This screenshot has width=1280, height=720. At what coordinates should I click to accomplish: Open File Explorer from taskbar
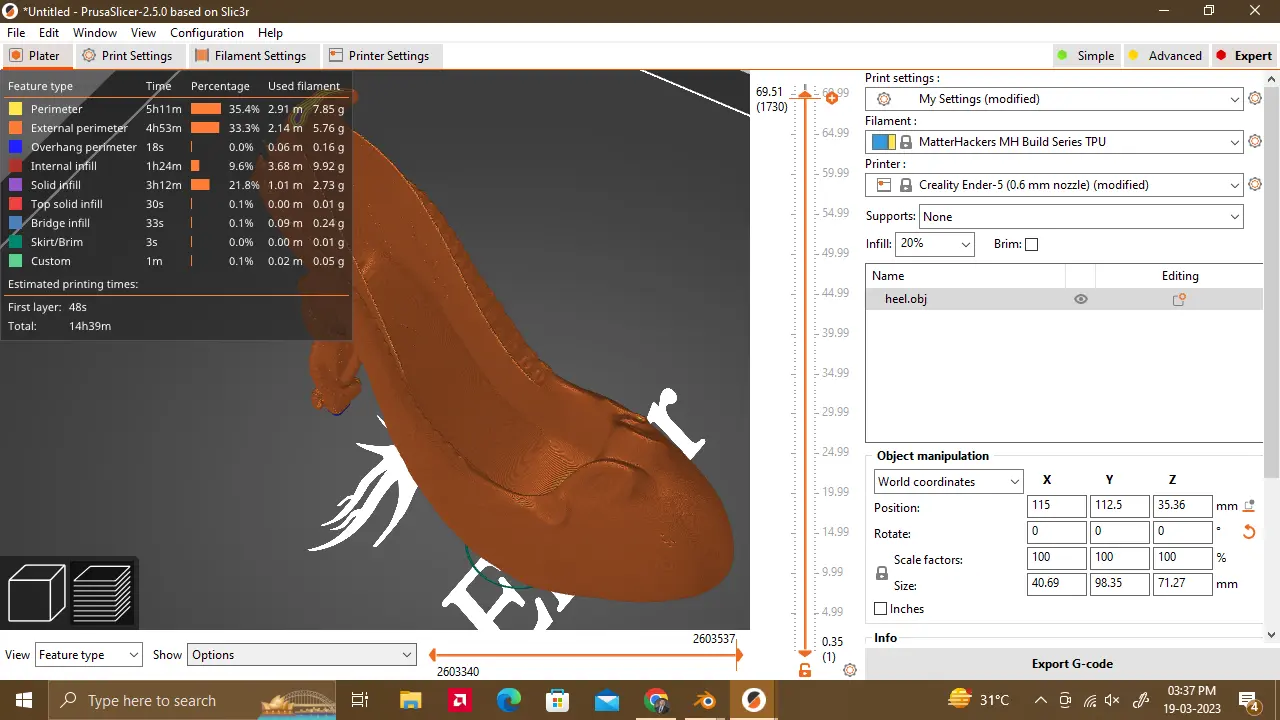410,700
